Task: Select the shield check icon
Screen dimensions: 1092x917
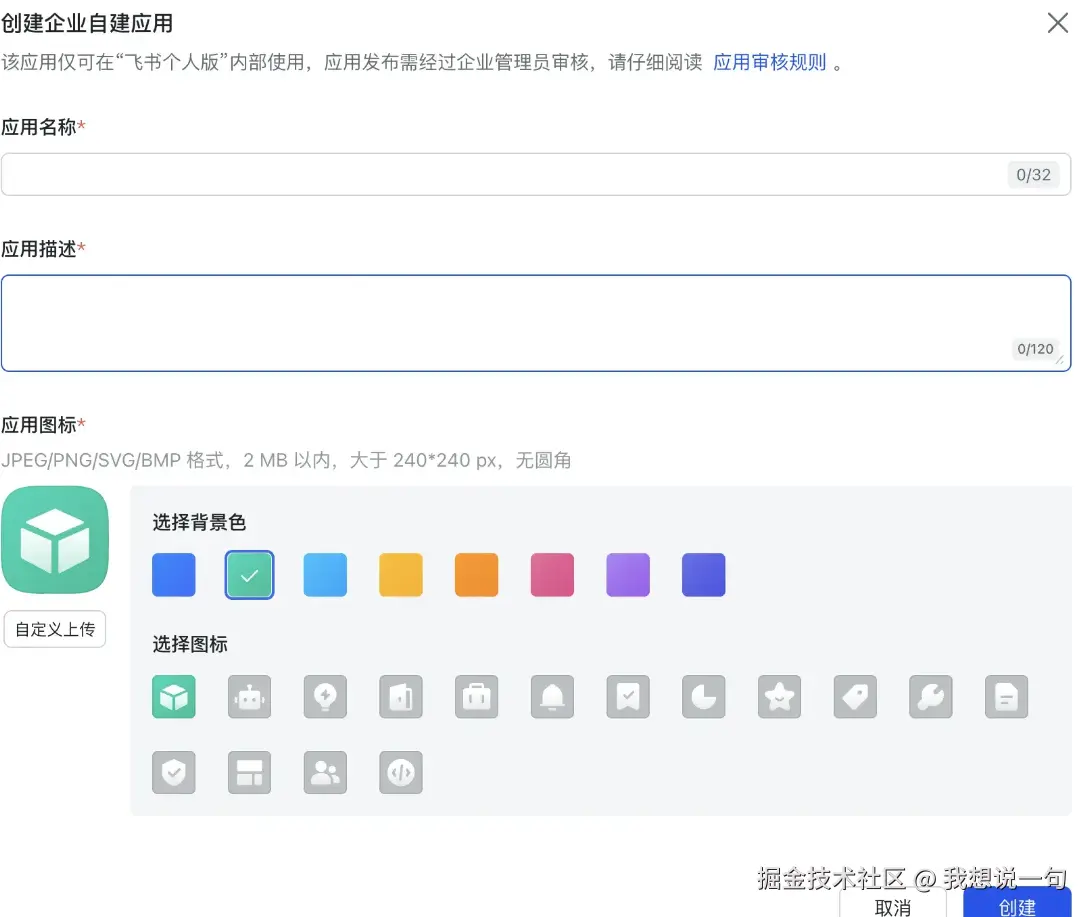Action: click(x=173, y=772)
